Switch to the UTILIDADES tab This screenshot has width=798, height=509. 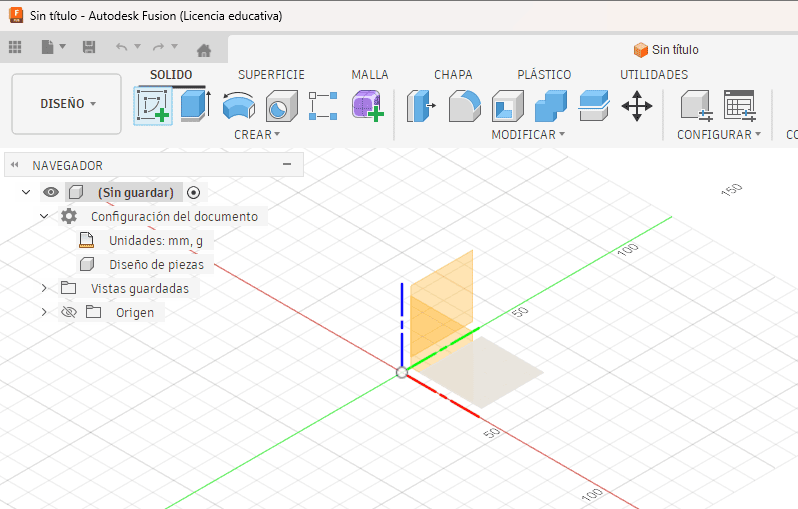pyautogui.click(x=654, y=75)
